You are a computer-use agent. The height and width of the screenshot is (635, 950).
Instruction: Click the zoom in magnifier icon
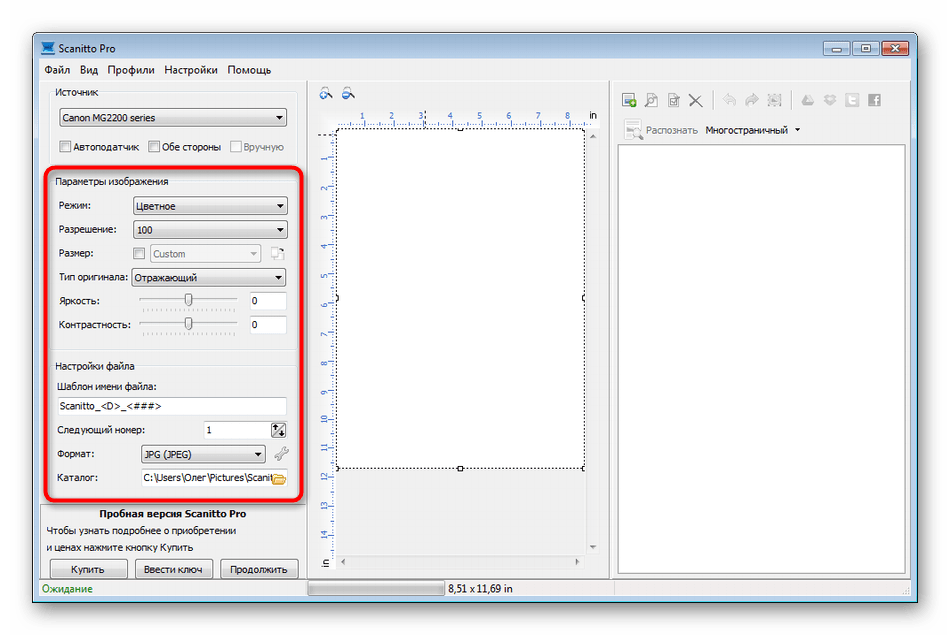coord(326,94)
